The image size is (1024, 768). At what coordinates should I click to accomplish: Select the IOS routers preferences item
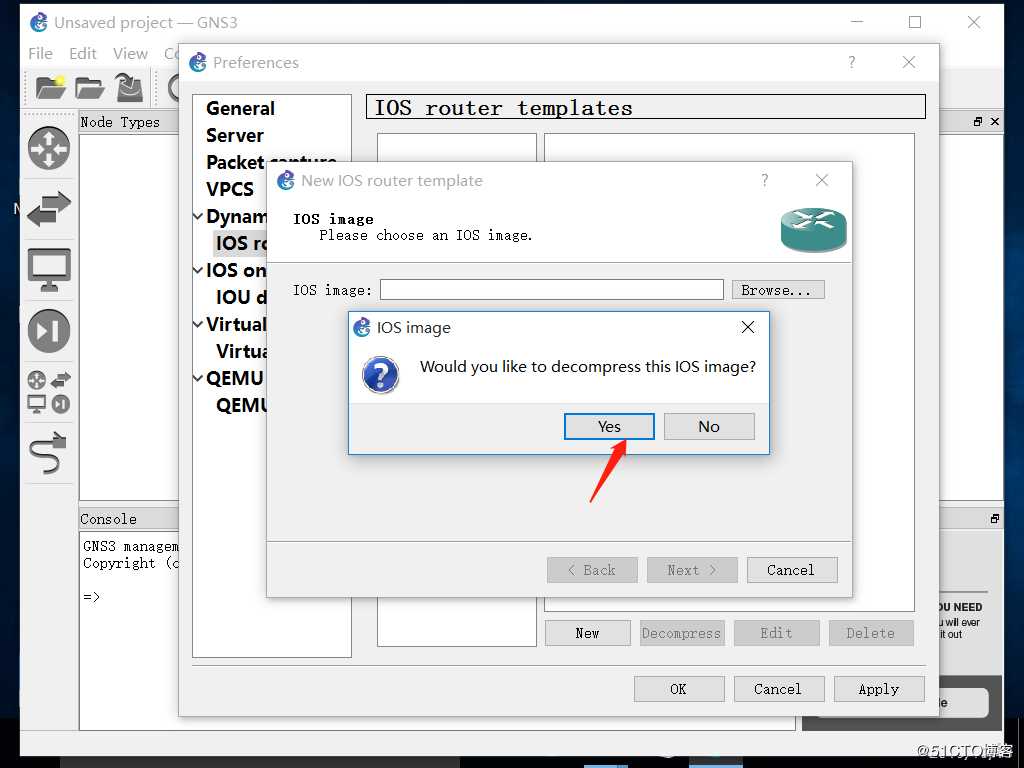point(240,243)
